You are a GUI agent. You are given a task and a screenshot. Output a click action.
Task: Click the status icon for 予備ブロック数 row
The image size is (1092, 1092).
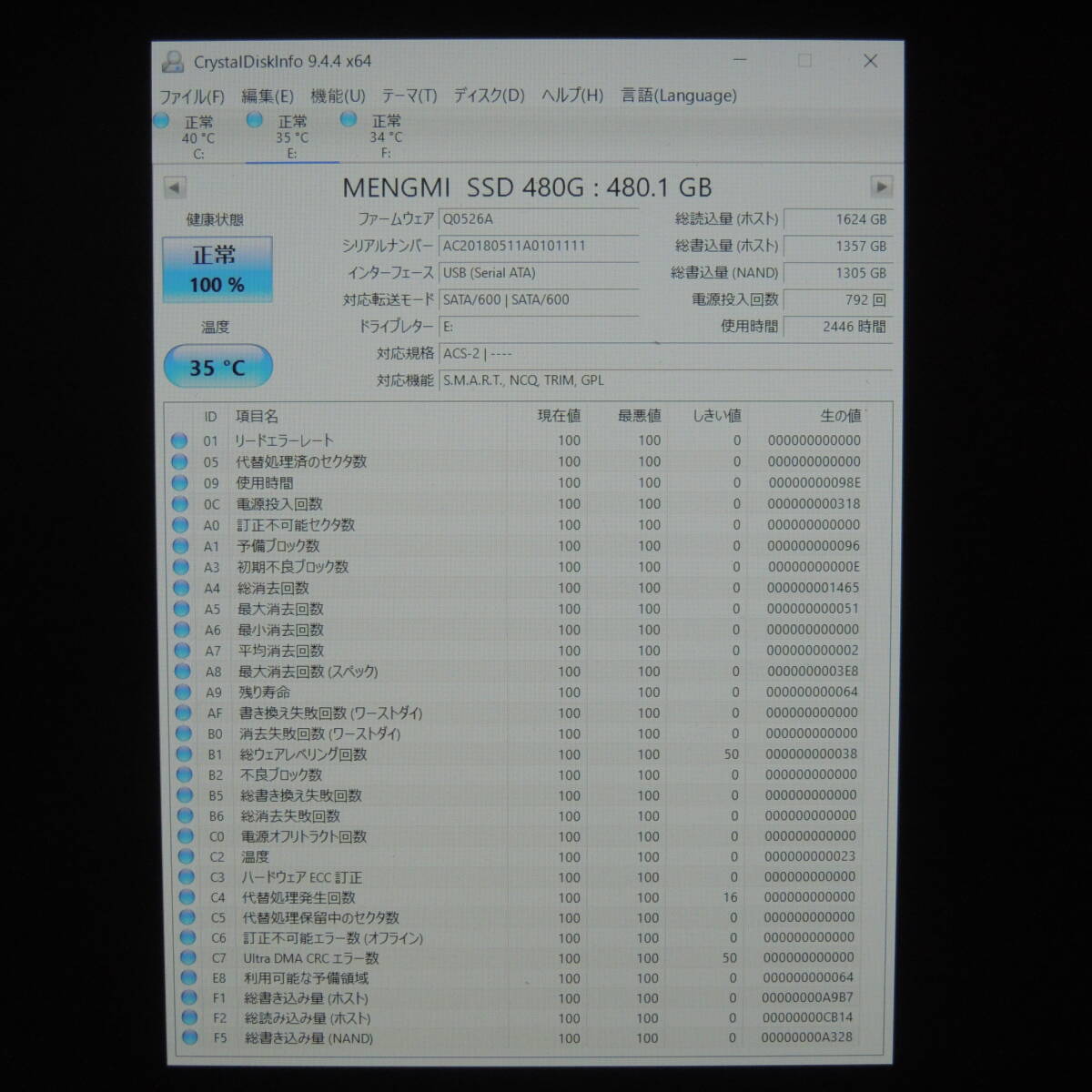181,546
